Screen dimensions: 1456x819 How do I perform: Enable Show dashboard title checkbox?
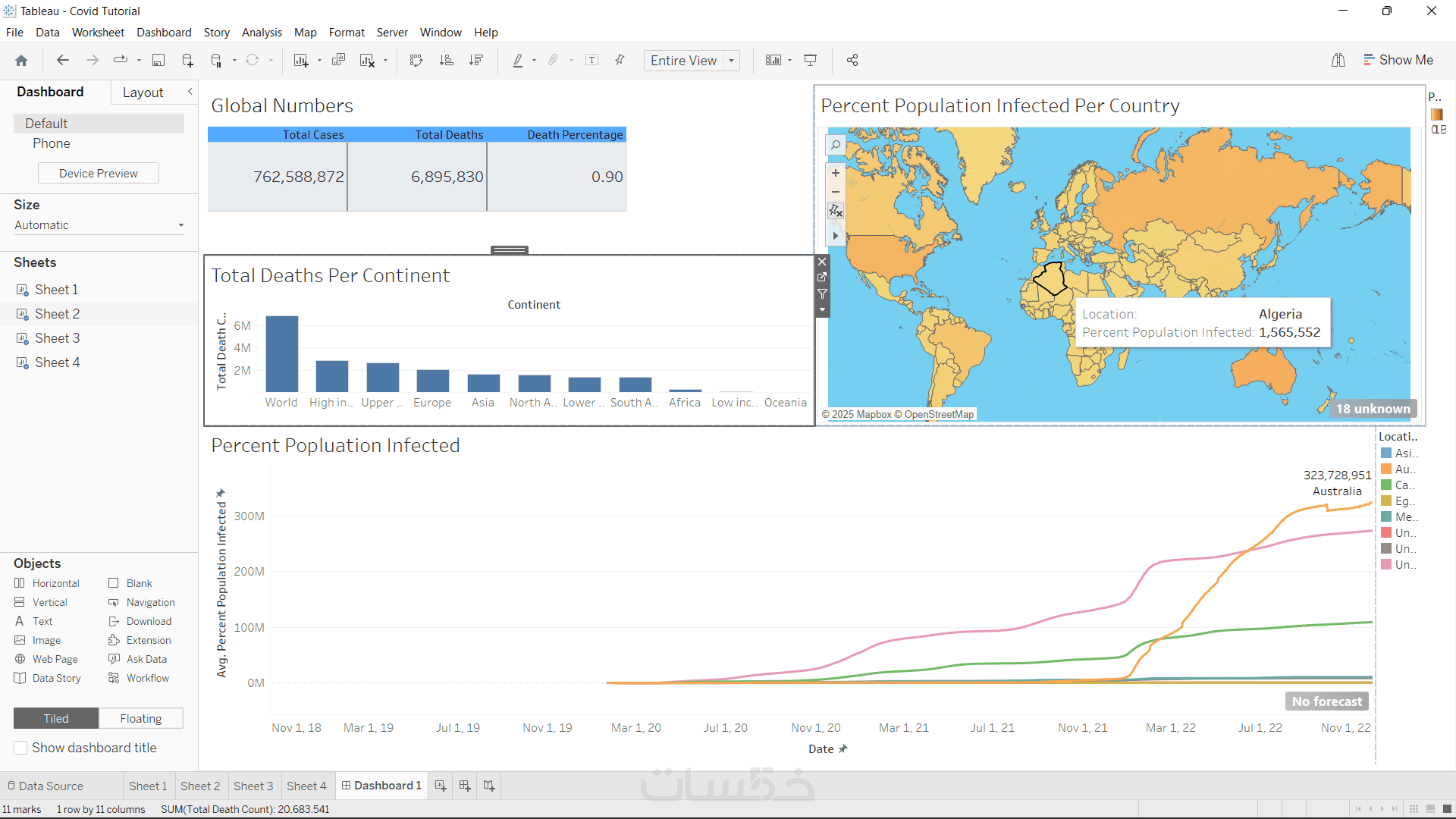21,748
